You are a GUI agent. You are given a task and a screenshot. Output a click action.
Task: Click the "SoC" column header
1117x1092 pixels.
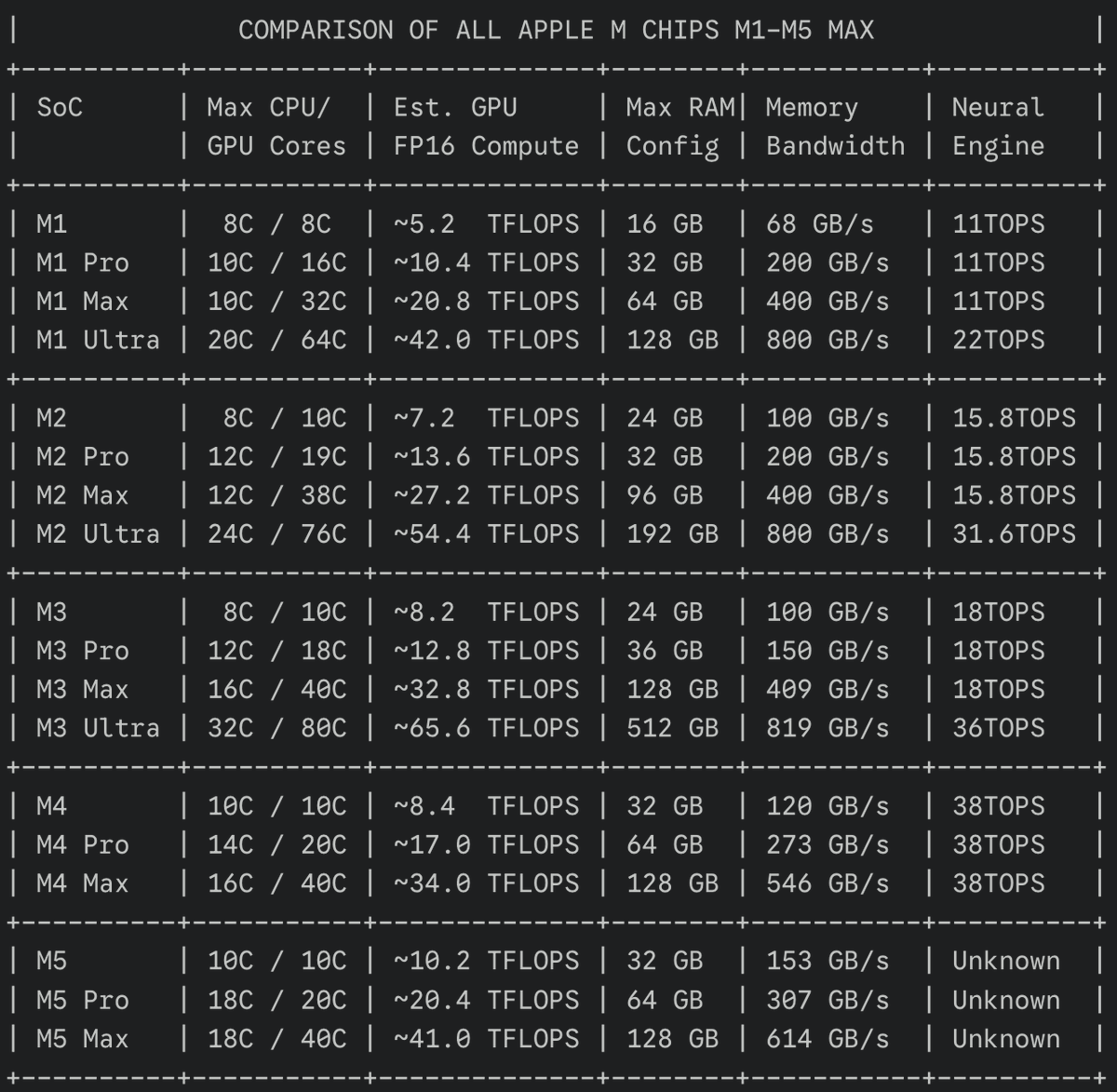60,107
